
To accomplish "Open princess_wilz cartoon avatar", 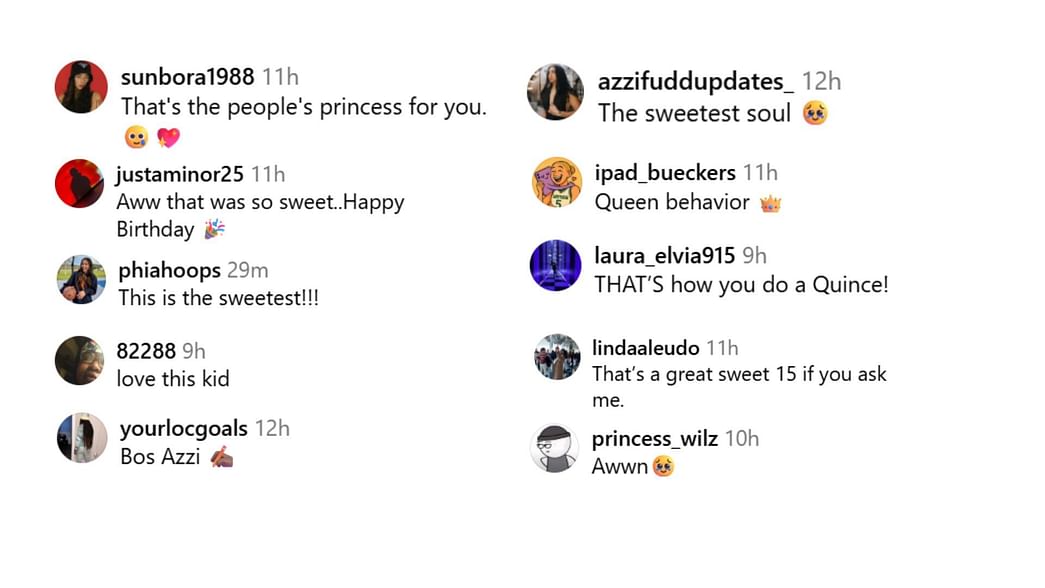I will (x=554, y=448).
